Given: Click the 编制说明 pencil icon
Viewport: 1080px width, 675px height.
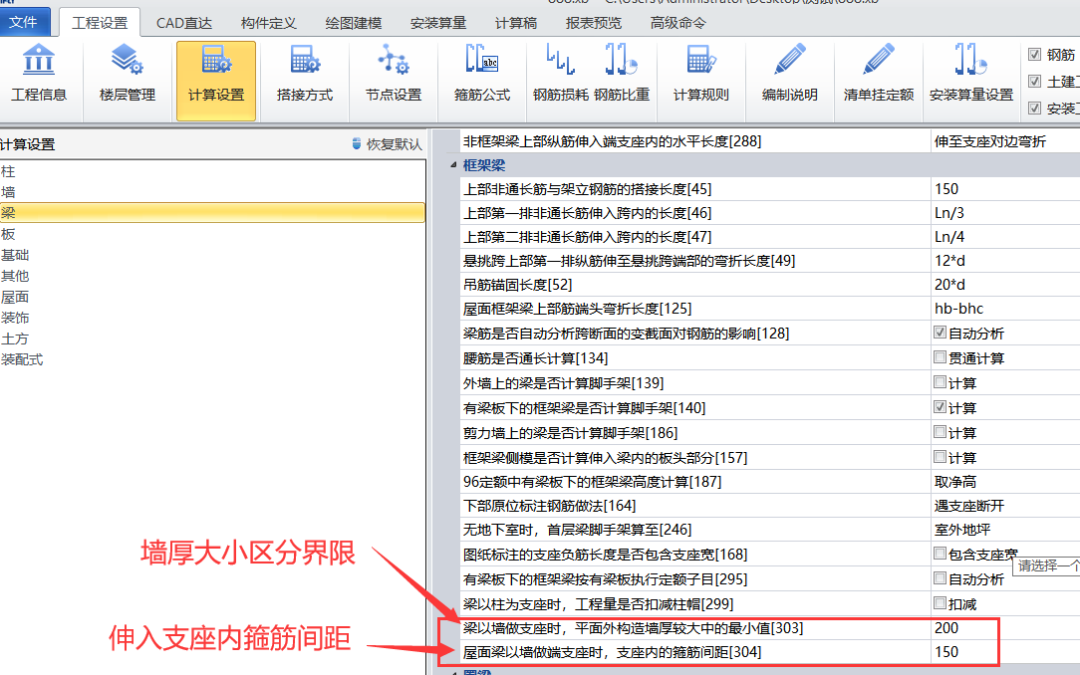Looking at the screenshot, I should click(x=789, y=76).
